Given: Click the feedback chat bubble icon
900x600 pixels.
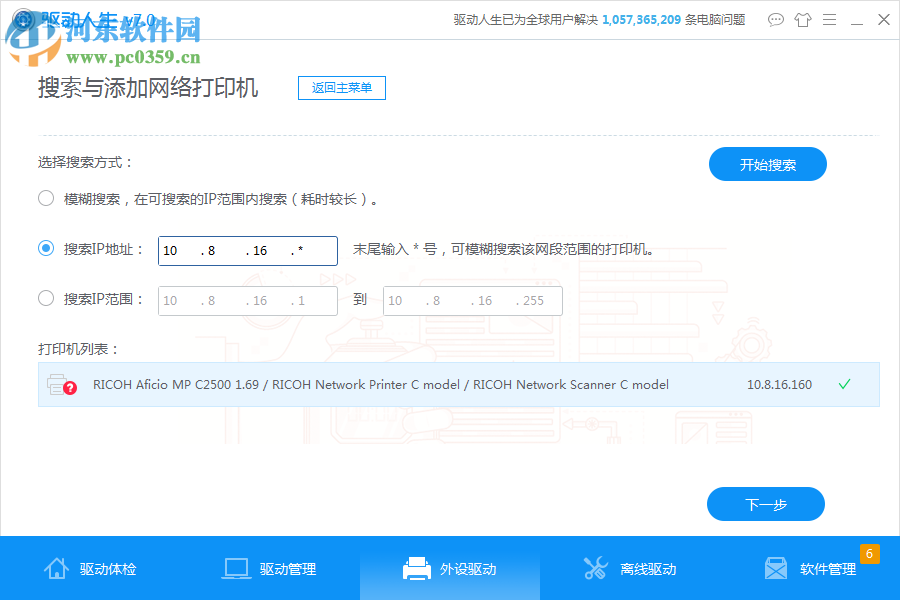Looking at the screenshot, I should click(x=775, y=19).
